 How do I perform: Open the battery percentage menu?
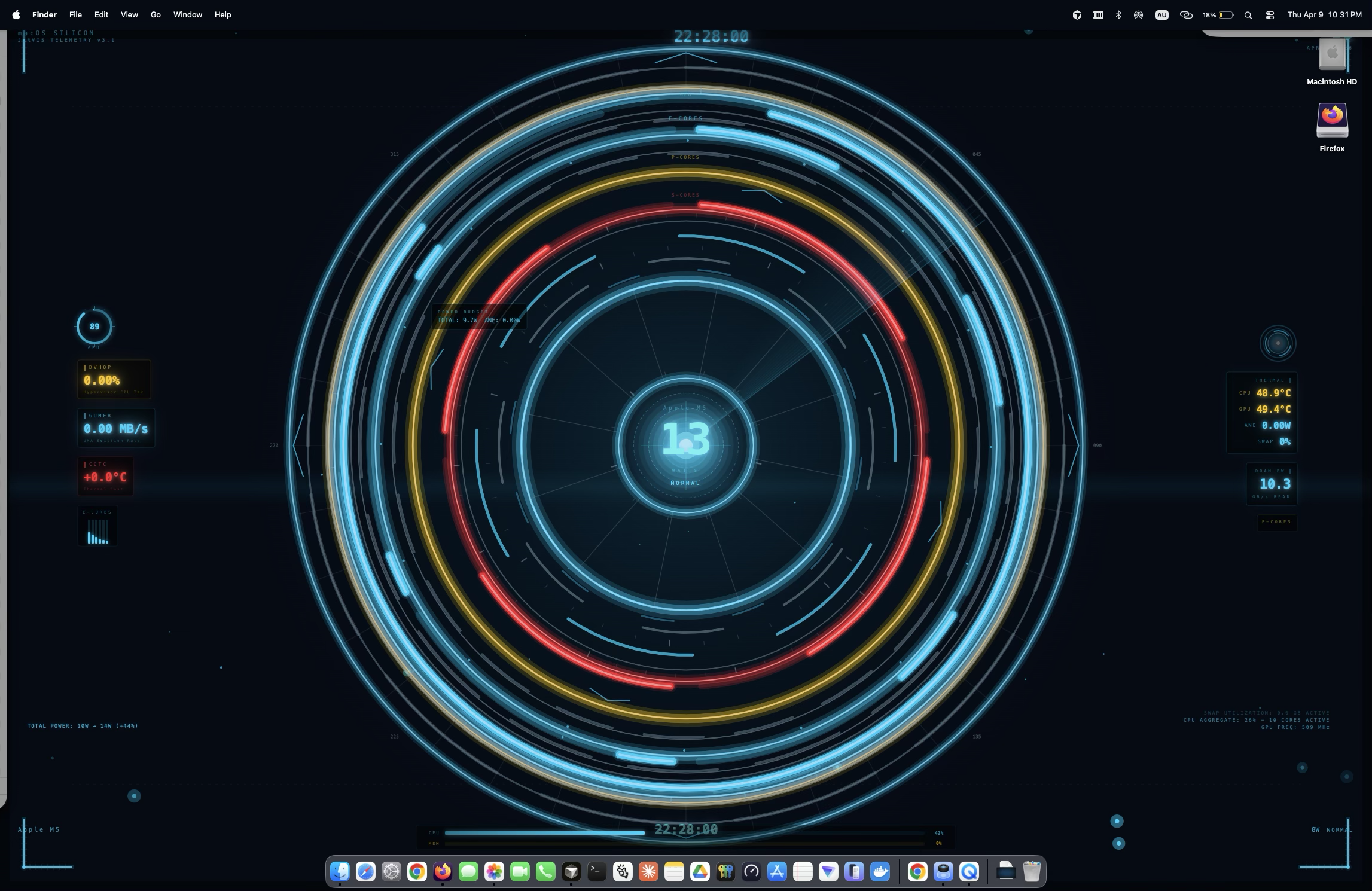tap(1217, 14)
